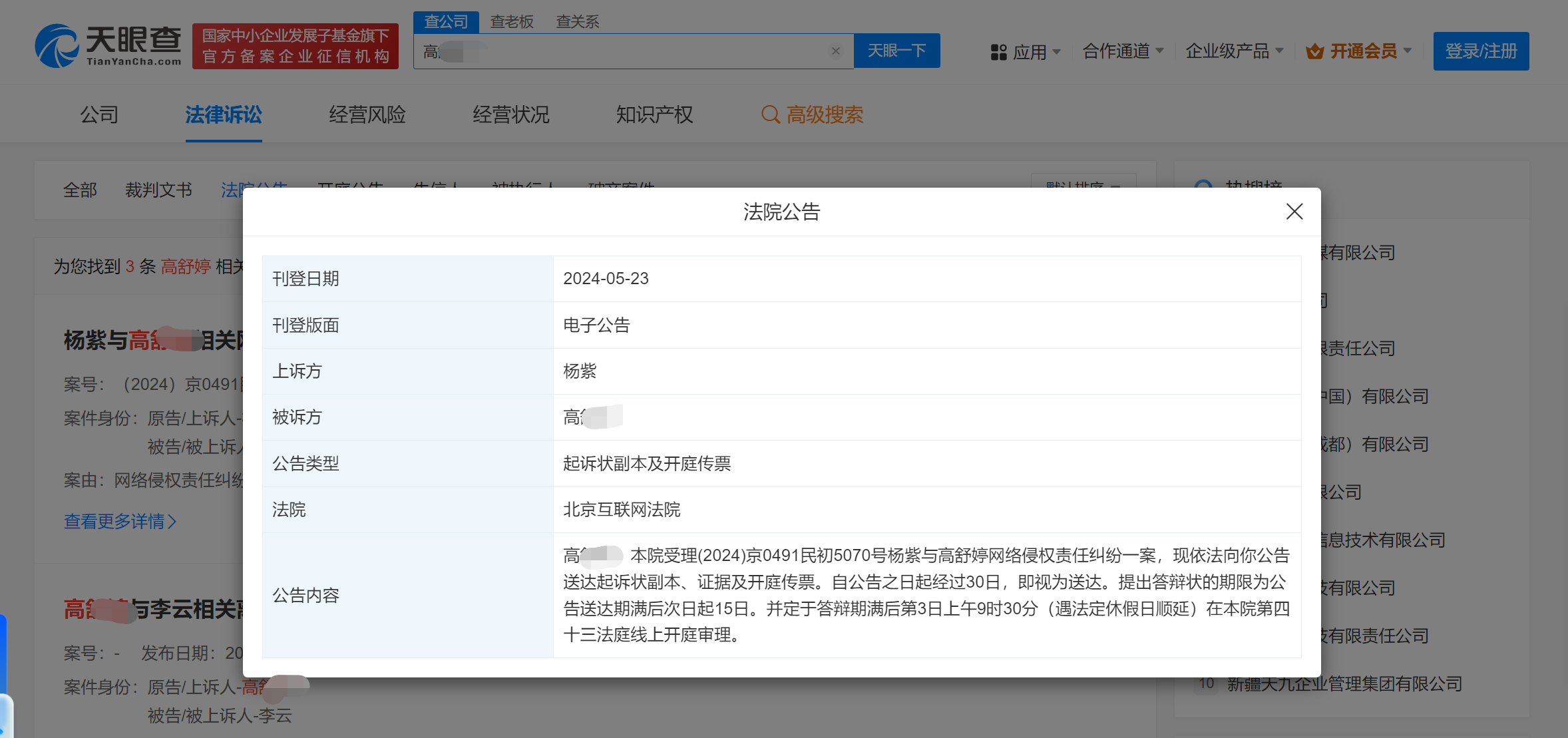Click the 天眼查 logo

click(108, 45)
